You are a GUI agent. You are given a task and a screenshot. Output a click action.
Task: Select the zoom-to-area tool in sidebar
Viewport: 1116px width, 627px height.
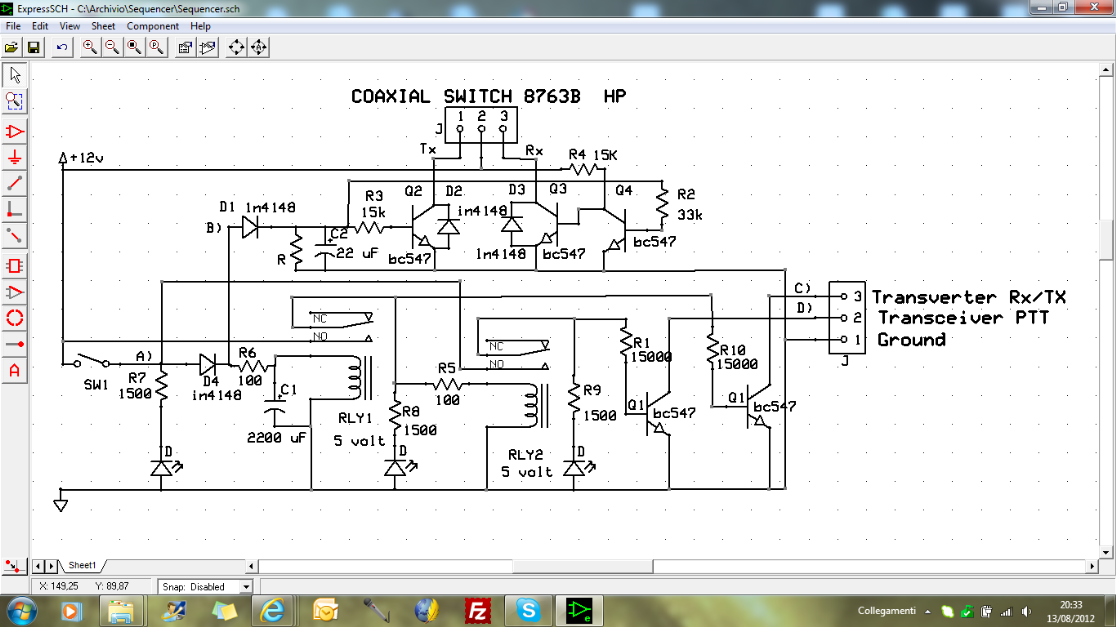pyautogui.click(x=14, y=101)
